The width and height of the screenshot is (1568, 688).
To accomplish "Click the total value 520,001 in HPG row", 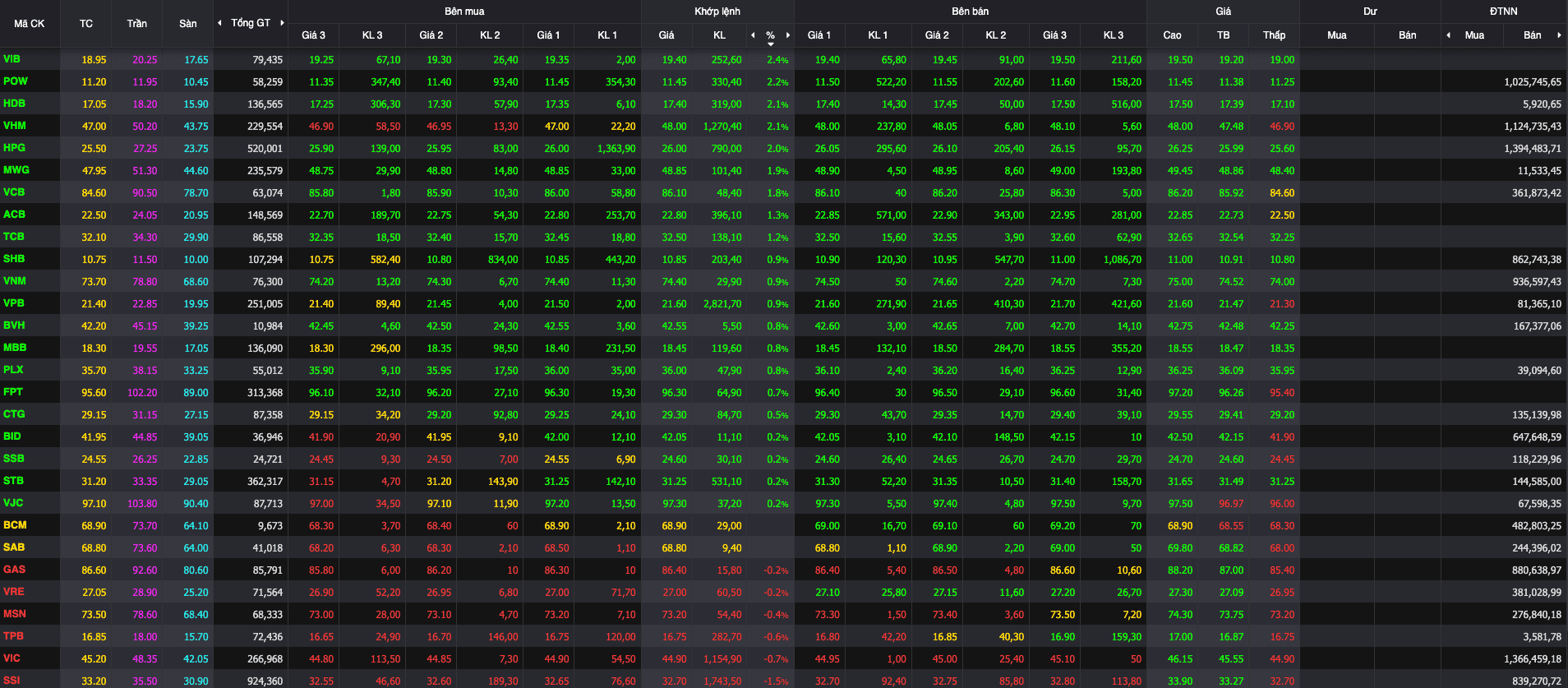I will pos(265,149).
